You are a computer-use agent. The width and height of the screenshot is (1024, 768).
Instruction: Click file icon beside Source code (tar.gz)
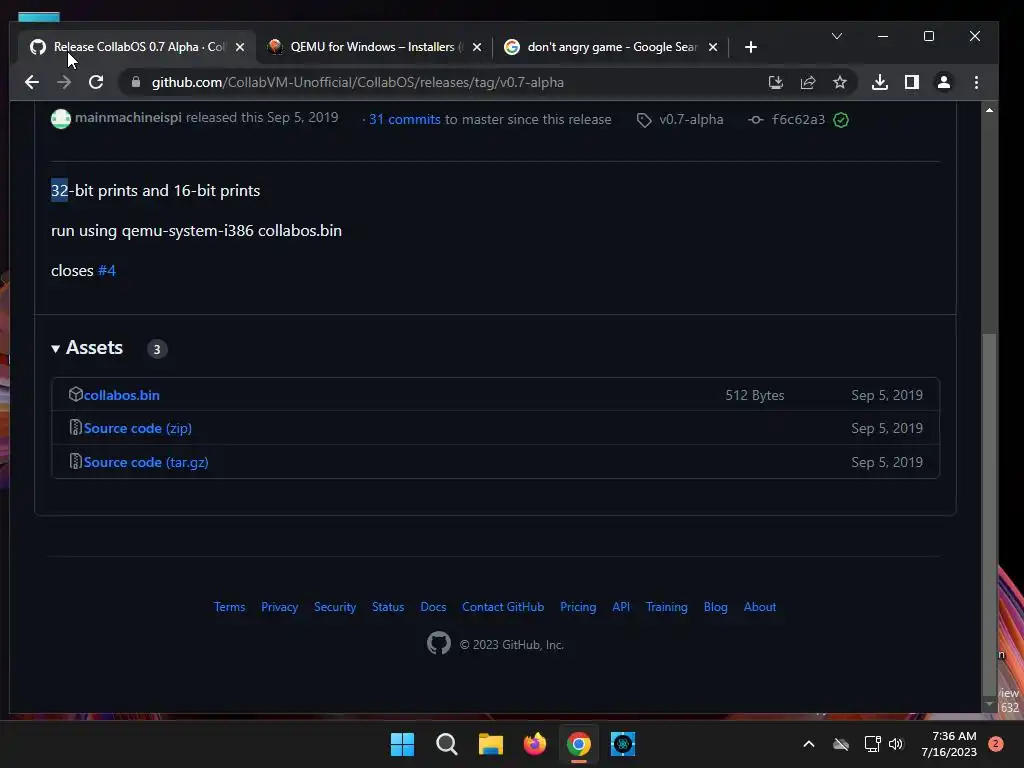(x=76, y=462)
